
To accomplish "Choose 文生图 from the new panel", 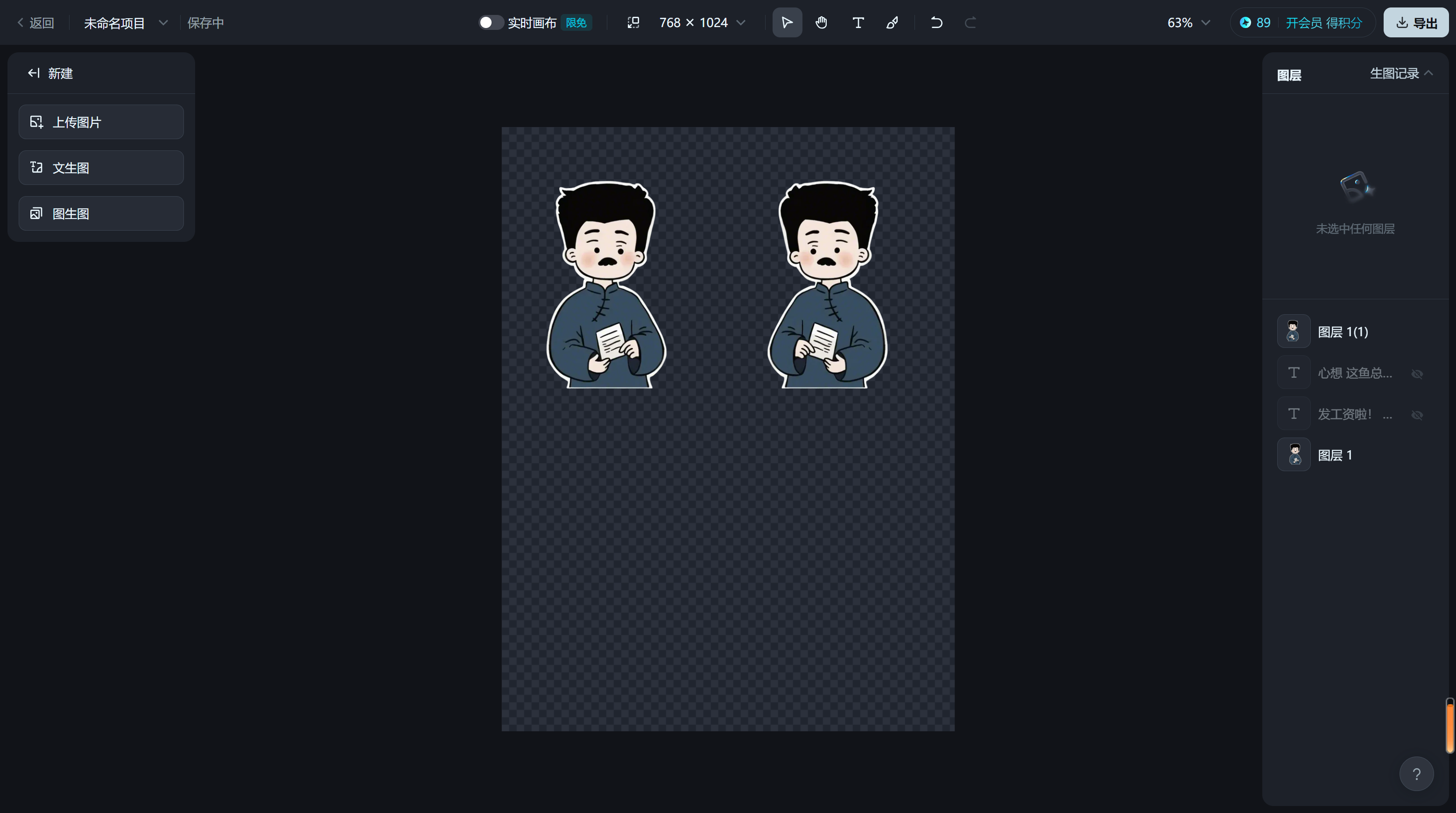I will [101, 168].
